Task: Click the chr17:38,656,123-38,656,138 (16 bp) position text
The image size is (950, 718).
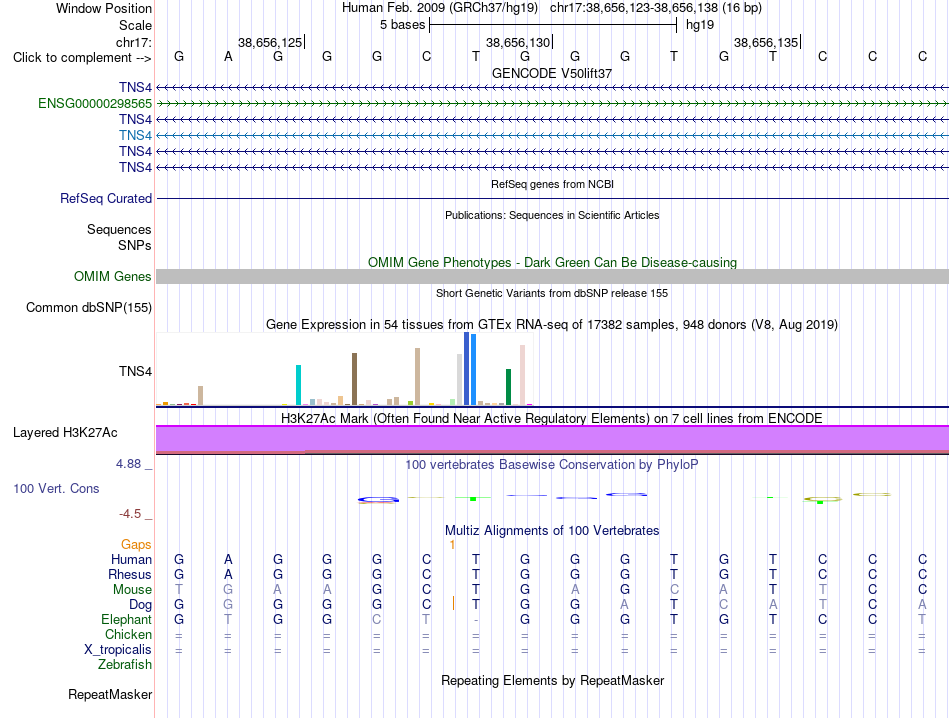Action: [656, 8]
